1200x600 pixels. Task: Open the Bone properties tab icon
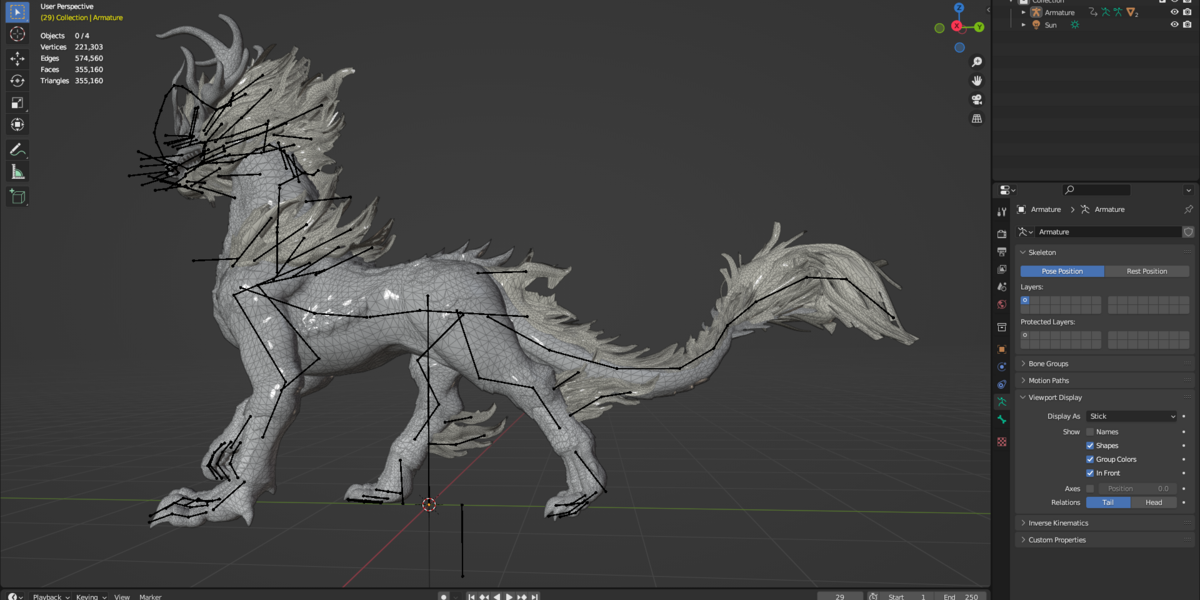coord(1002,420)
